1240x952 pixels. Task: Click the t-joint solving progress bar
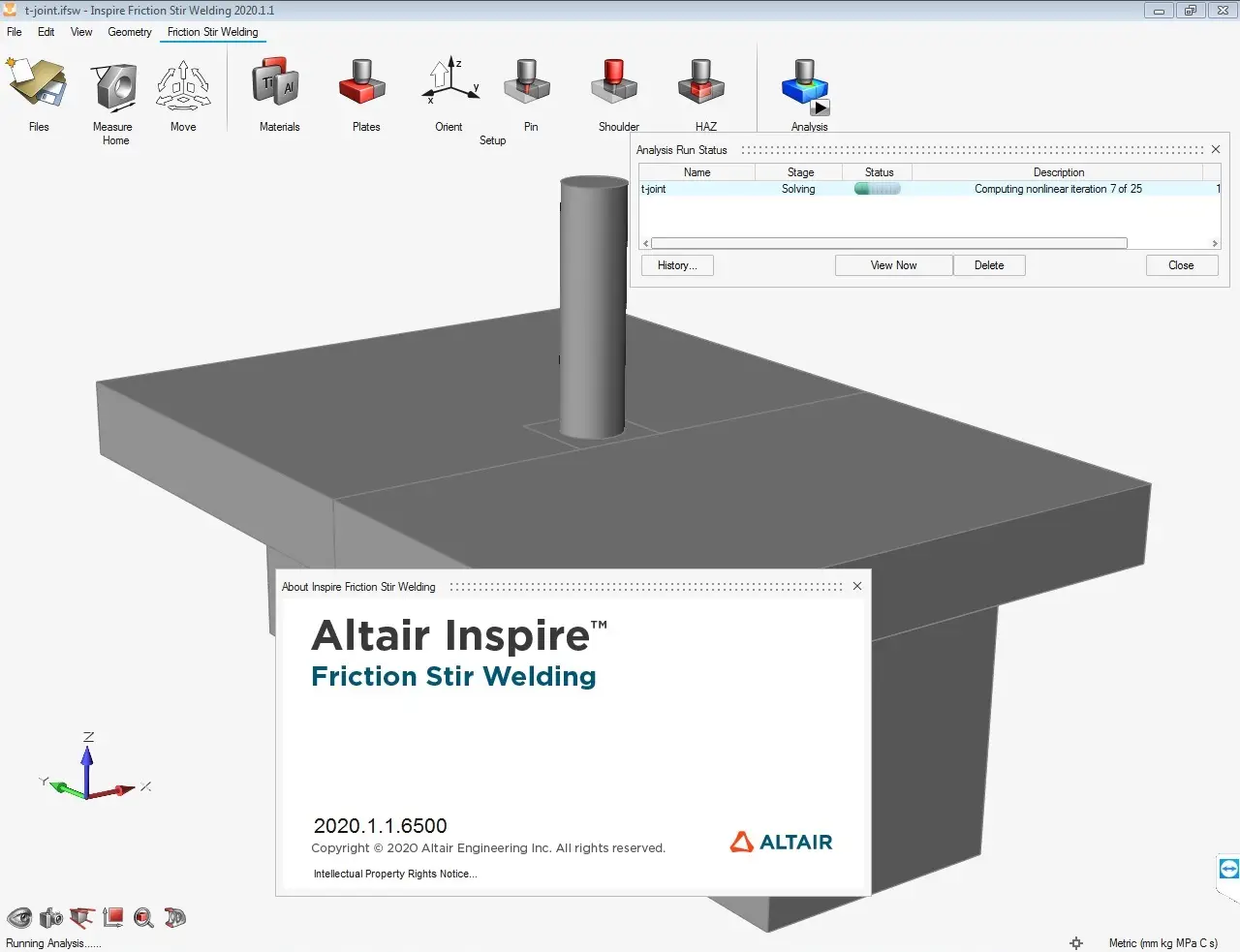pyautogui.click(x=878, y=189)
